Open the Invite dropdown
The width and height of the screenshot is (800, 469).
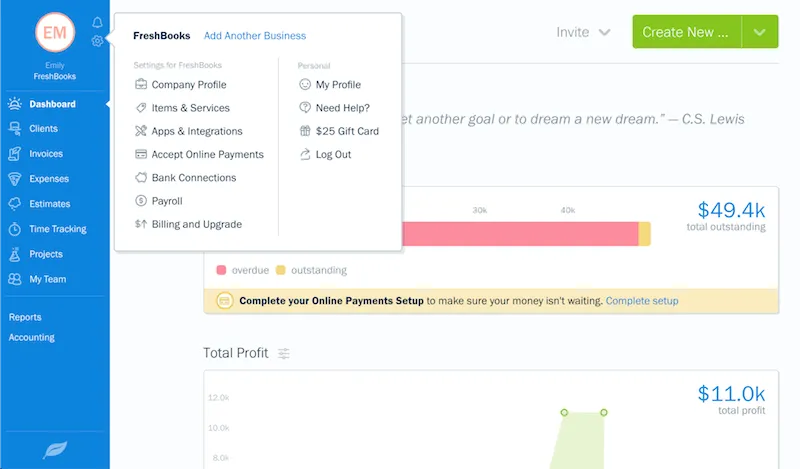pyautogui.click(x=583, y=32)
